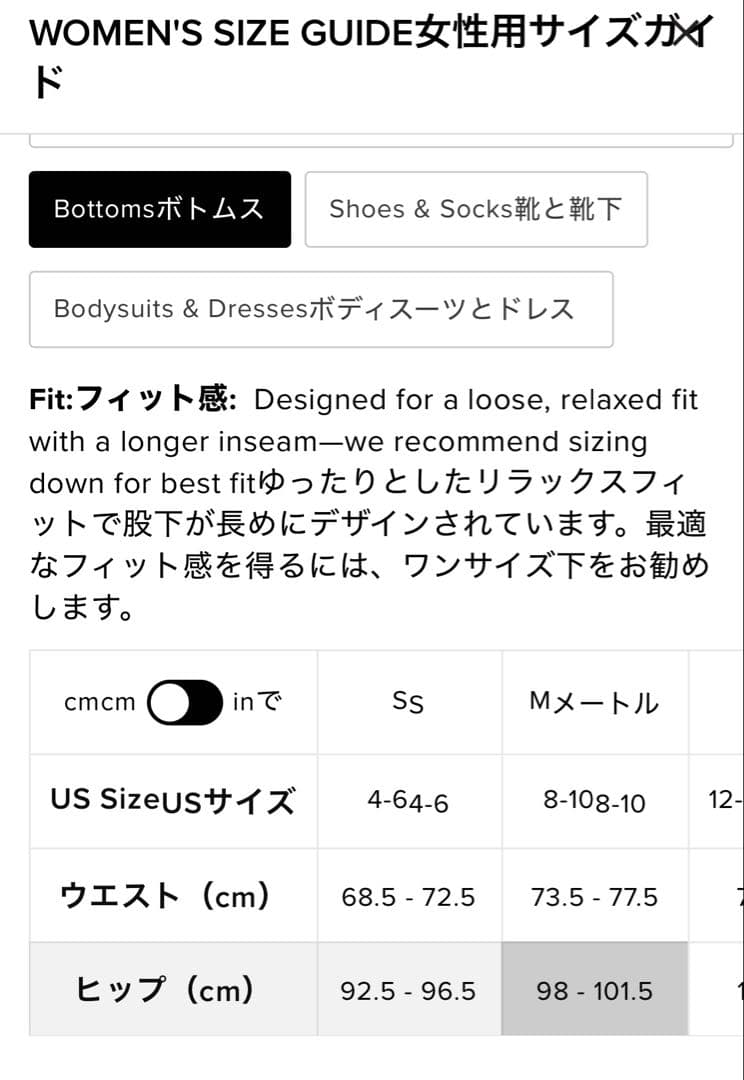744x1080 pixels.
Task: Click the US Size 8-10 cell
Action: tap(594, 800)
